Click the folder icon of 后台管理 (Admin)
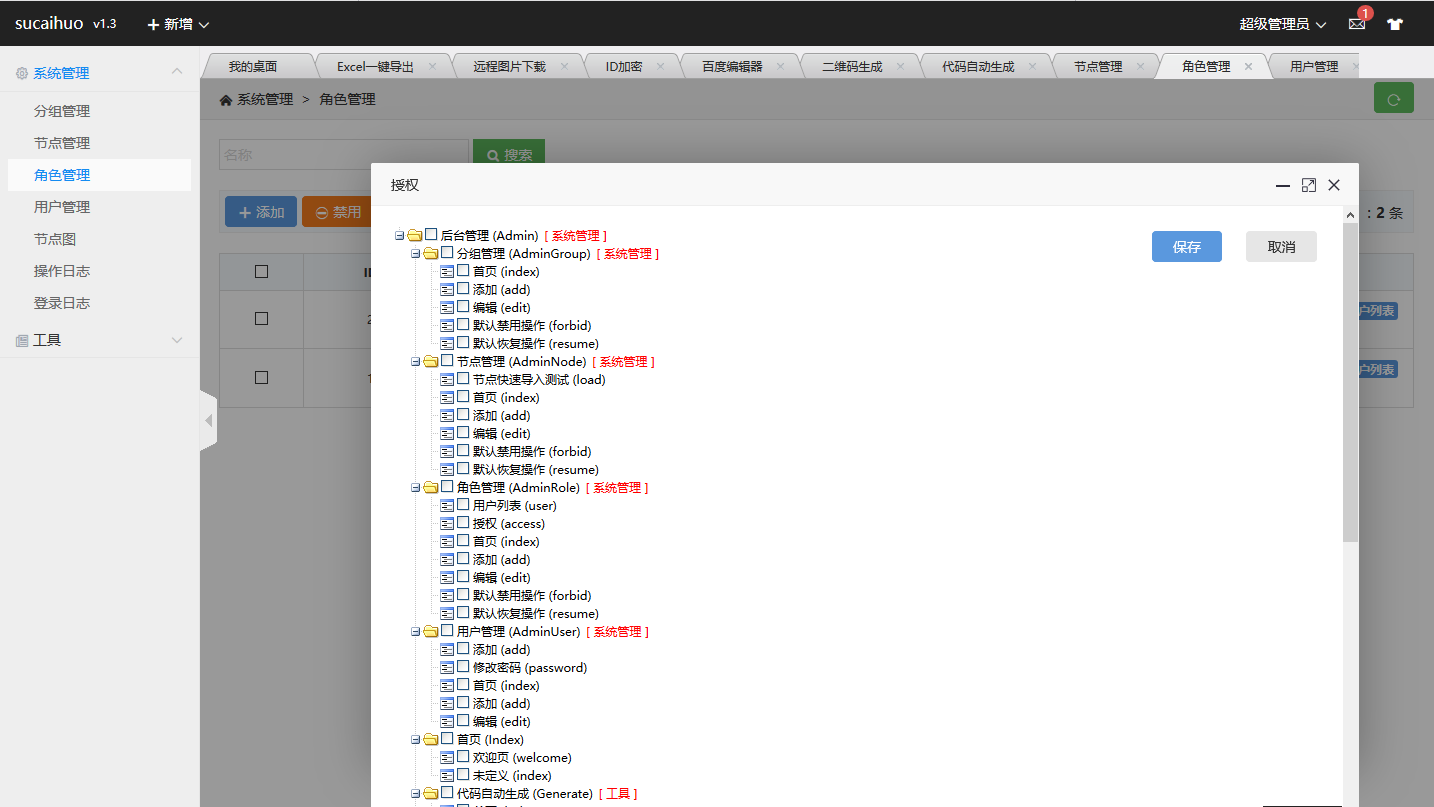 414,235
